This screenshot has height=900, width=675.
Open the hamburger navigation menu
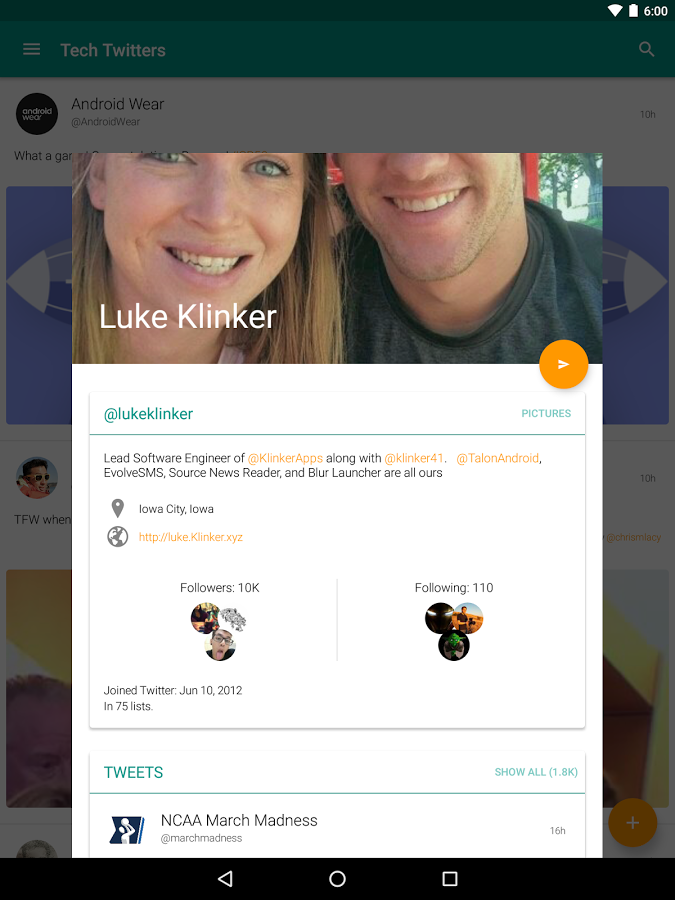(32, 49)
